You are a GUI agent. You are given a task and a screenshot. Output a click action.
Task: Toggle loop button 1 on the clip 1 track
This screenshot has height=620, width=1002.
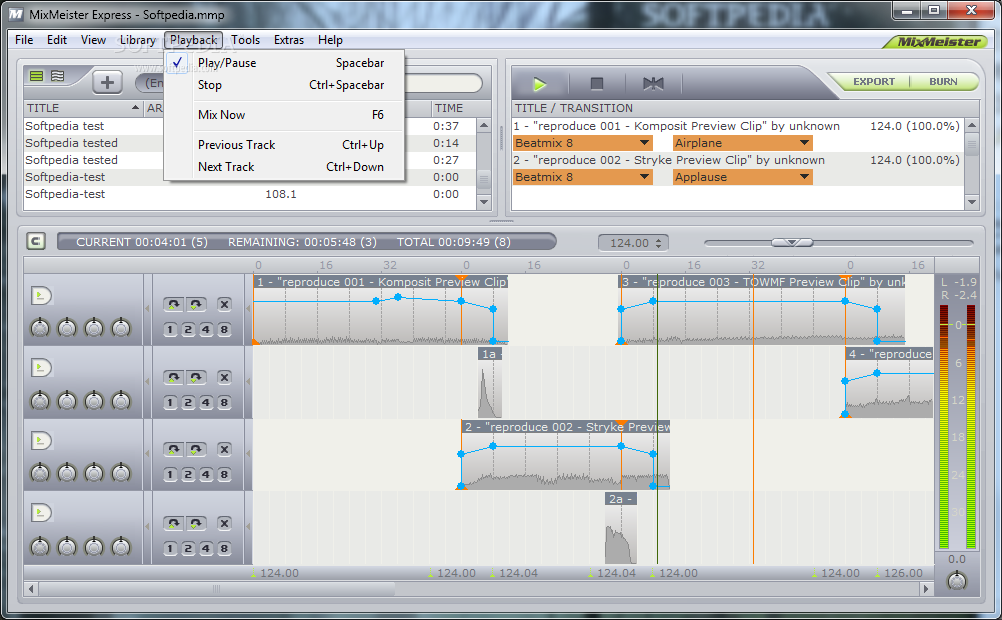pyautogui.click(x=170, y=330)
